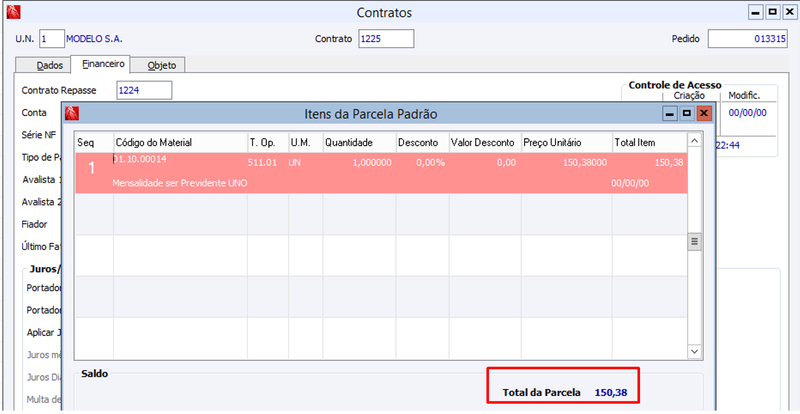Edit the Contrato Repasse field
This screenshot has height=414, width=800.
point(144,90)
